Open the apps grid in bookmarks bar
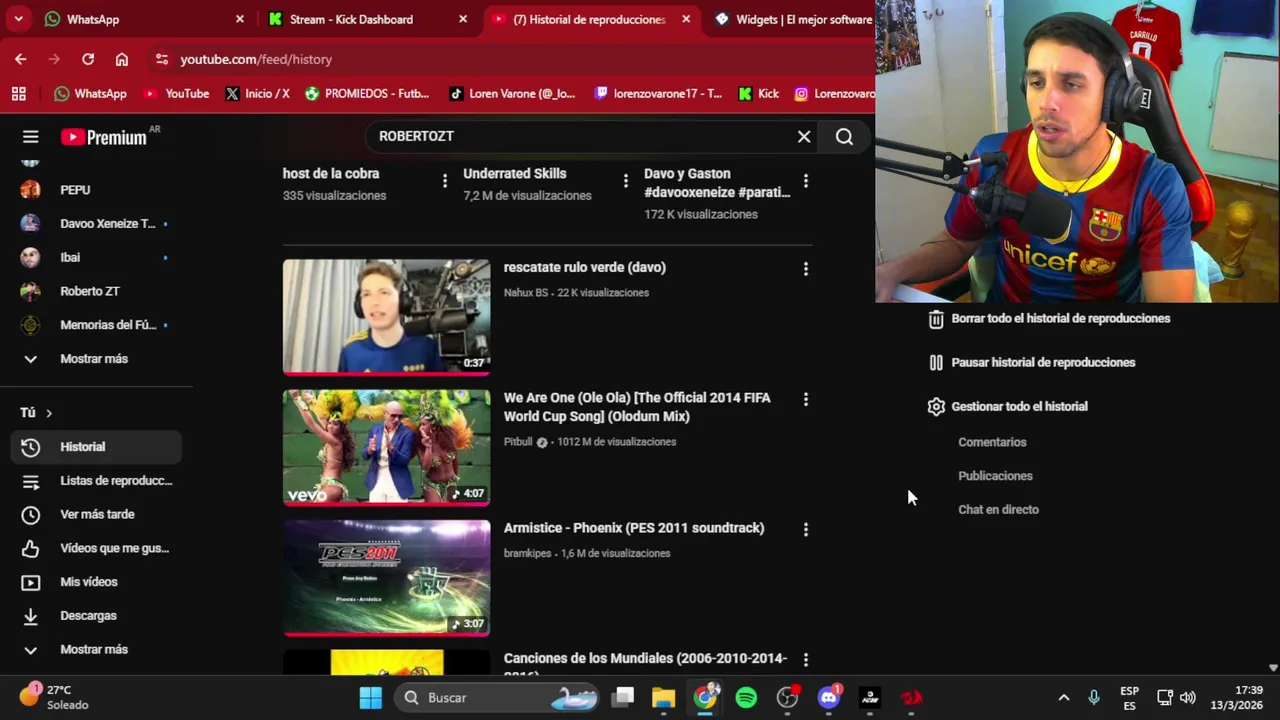This screenshot has width=1280, height=720. [18, 93]
